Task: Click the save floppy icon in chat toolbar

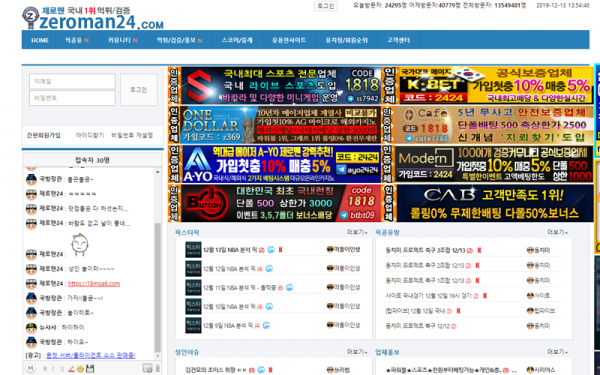Action: click(90, 369)
